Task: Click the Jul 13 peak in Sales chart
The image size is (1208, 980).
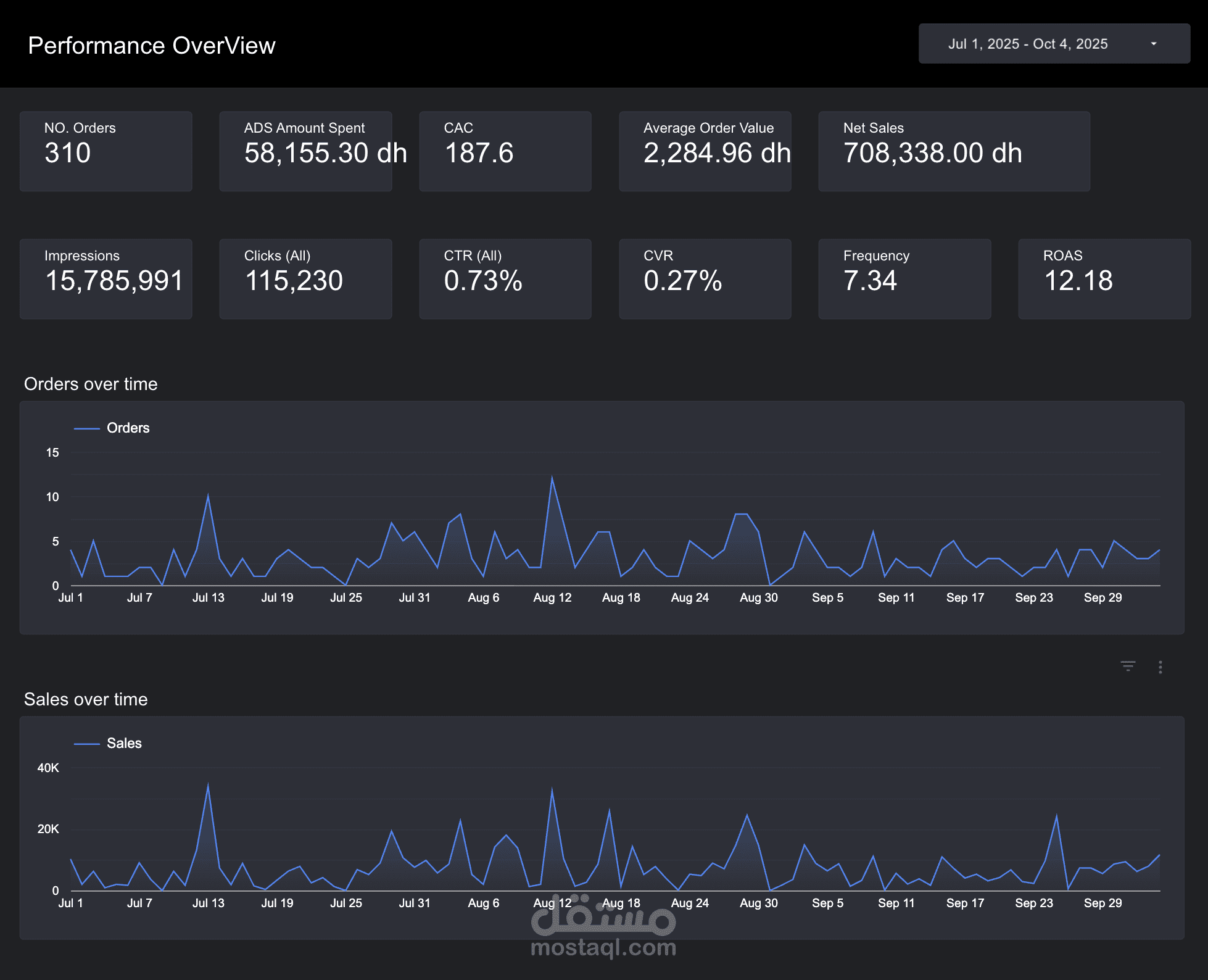Action: (208, 786)
